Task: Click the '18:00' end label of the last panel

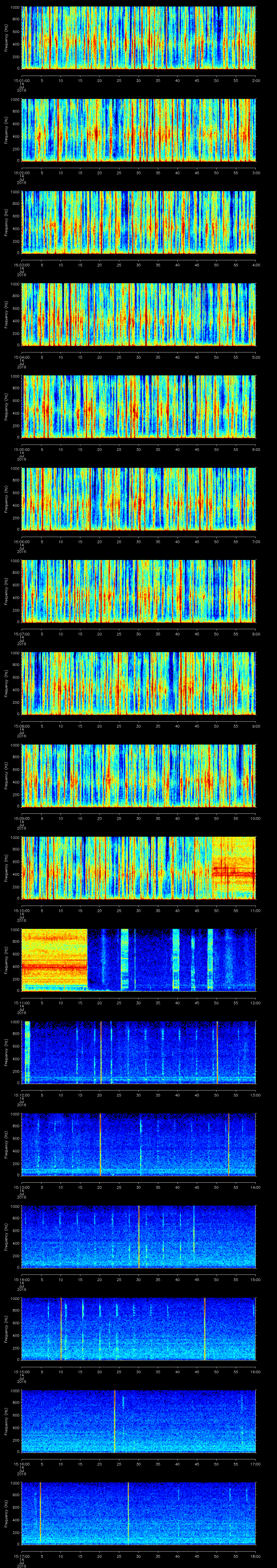Action: 256,1556
